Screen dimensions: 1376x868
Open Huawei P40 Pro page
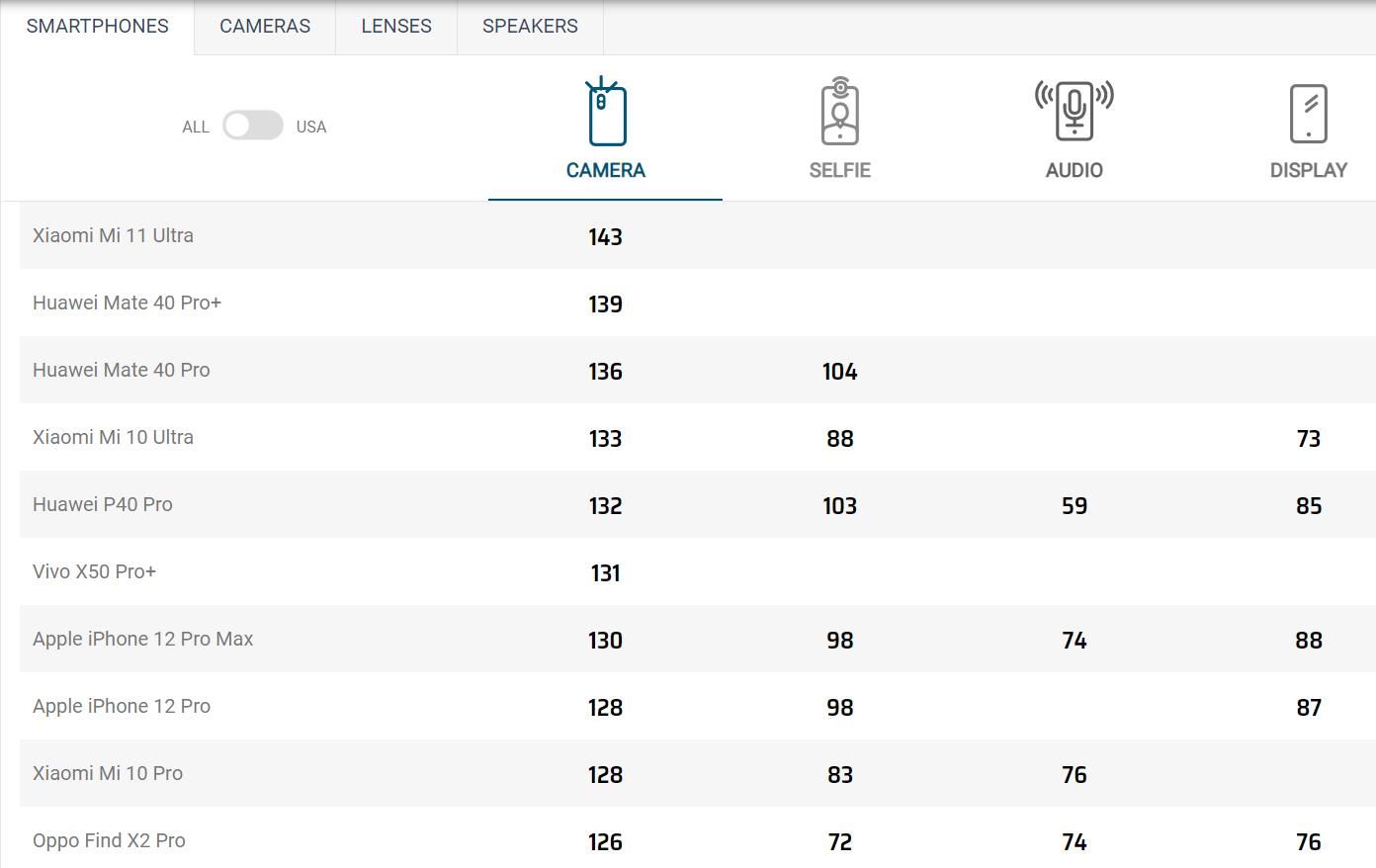[x=103, y=504]
